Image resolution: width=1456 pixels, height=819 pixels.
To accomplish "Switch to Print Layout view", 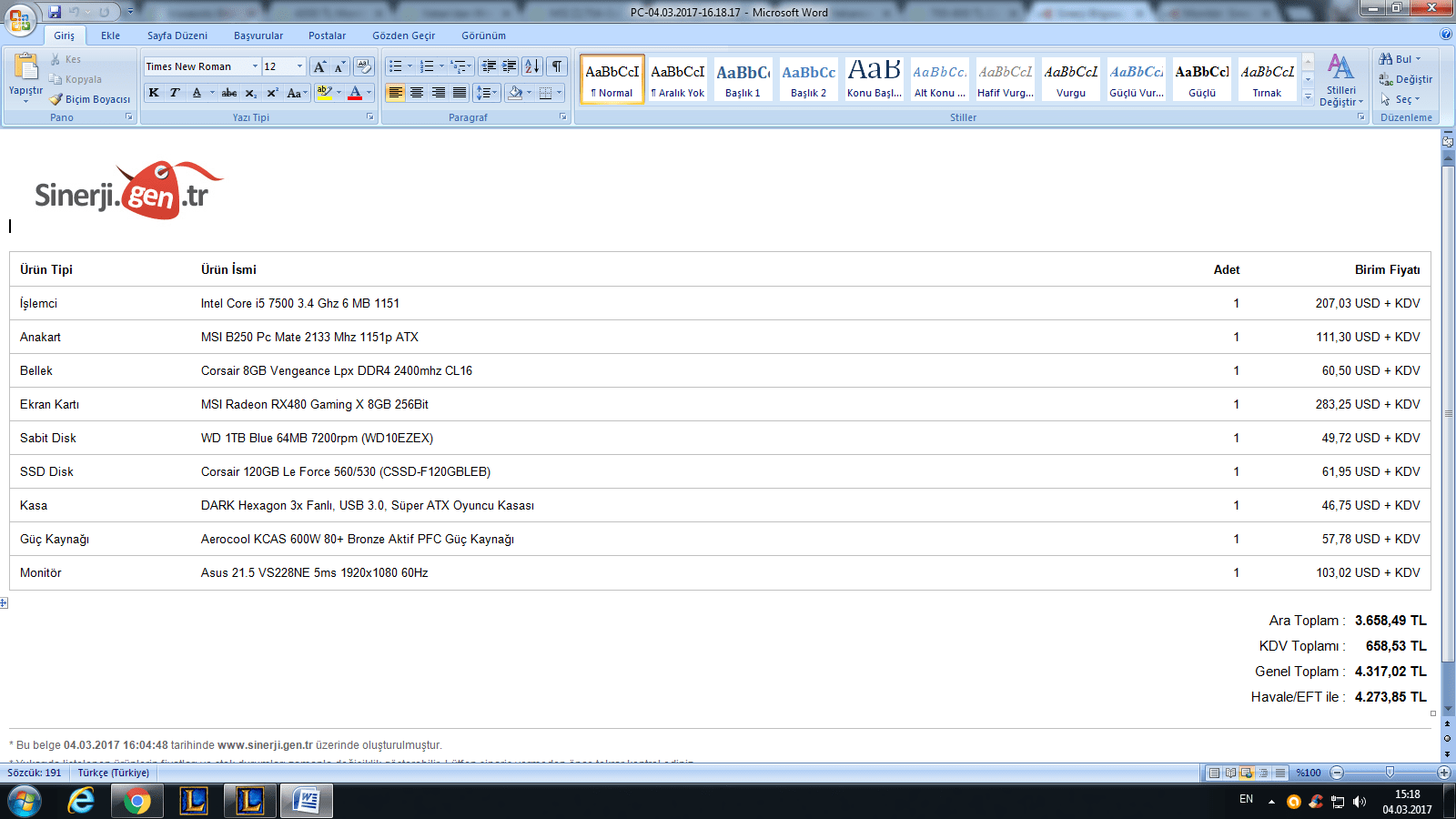I will click(x=1214, y=773).
